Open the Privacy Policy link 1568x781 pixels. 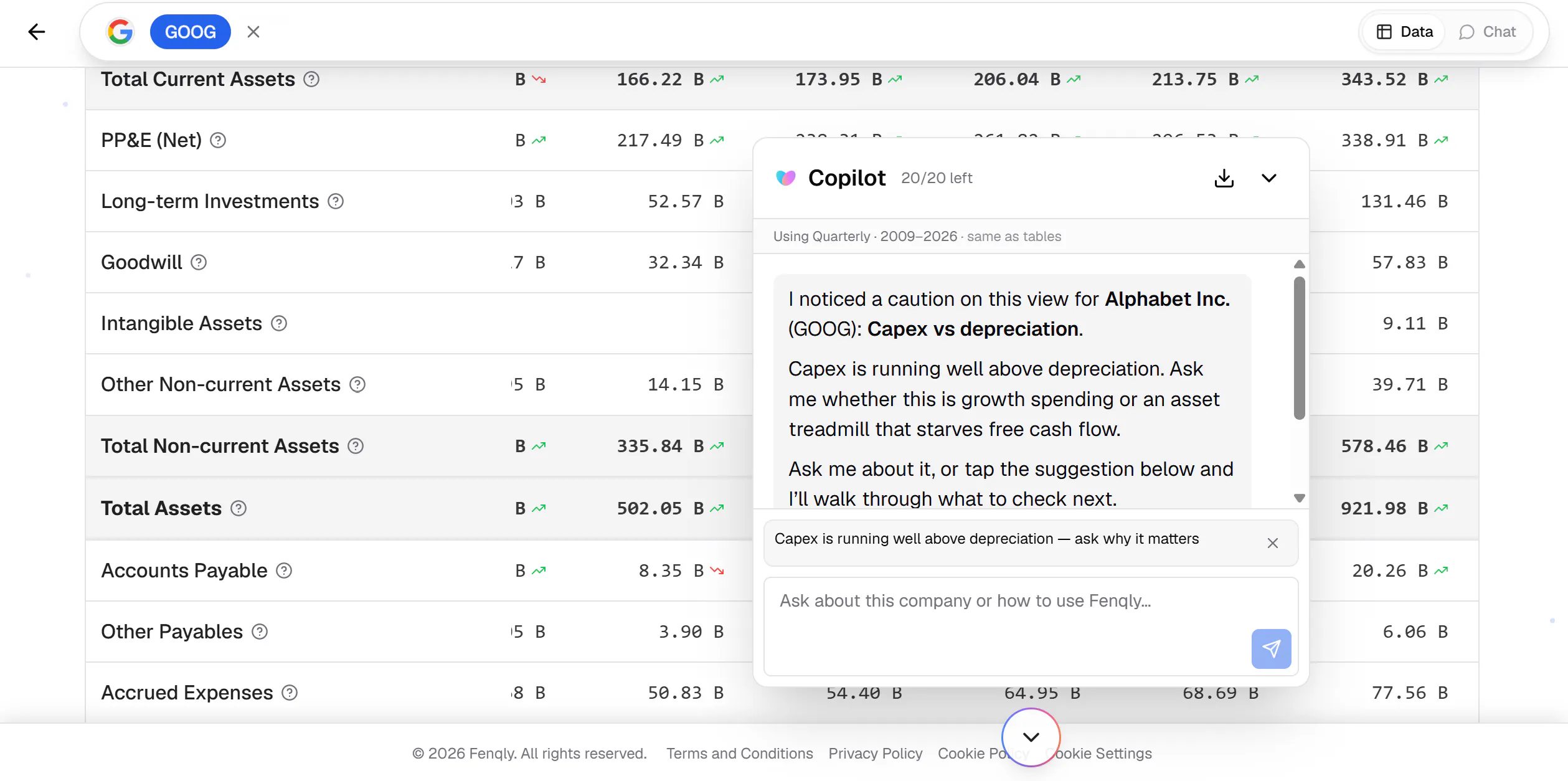point(875,754)
